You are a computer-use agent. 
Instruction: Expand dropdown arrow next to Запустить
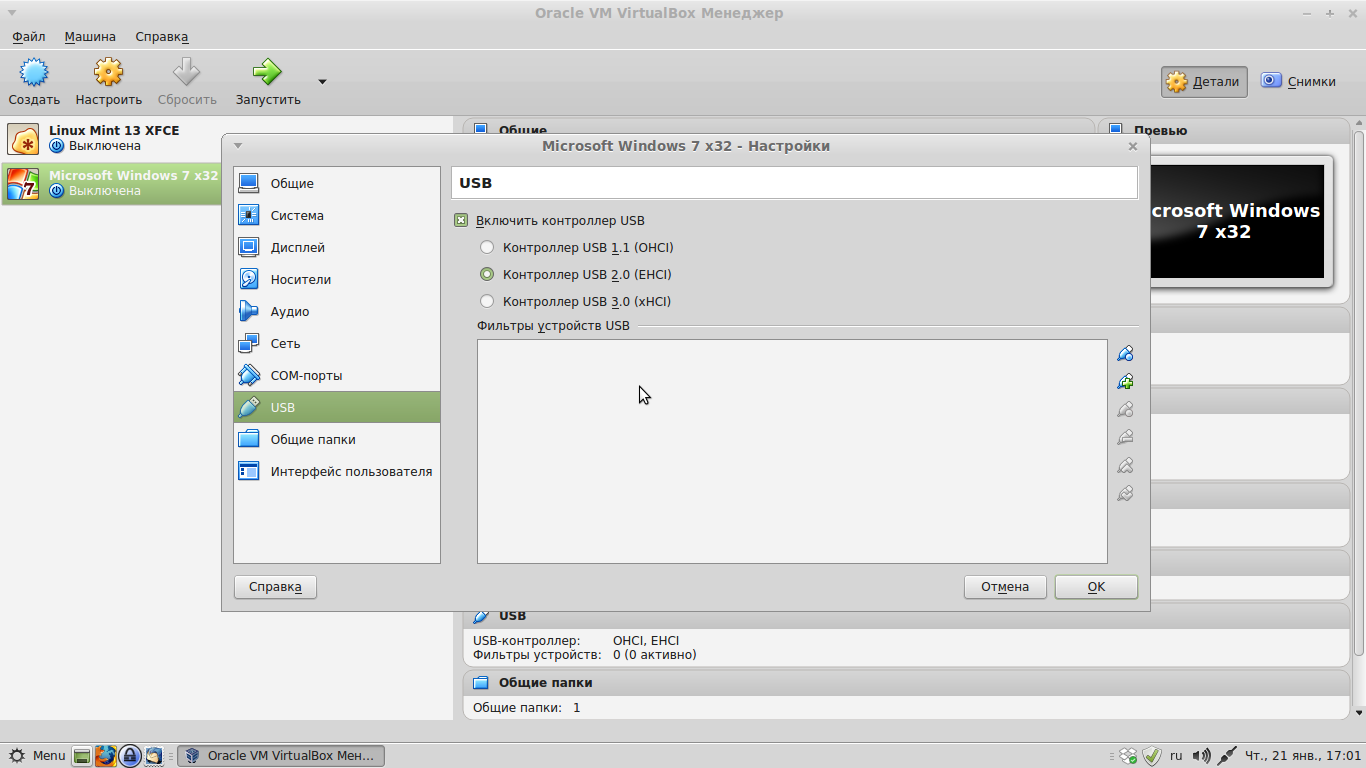[x=322, y=82]
